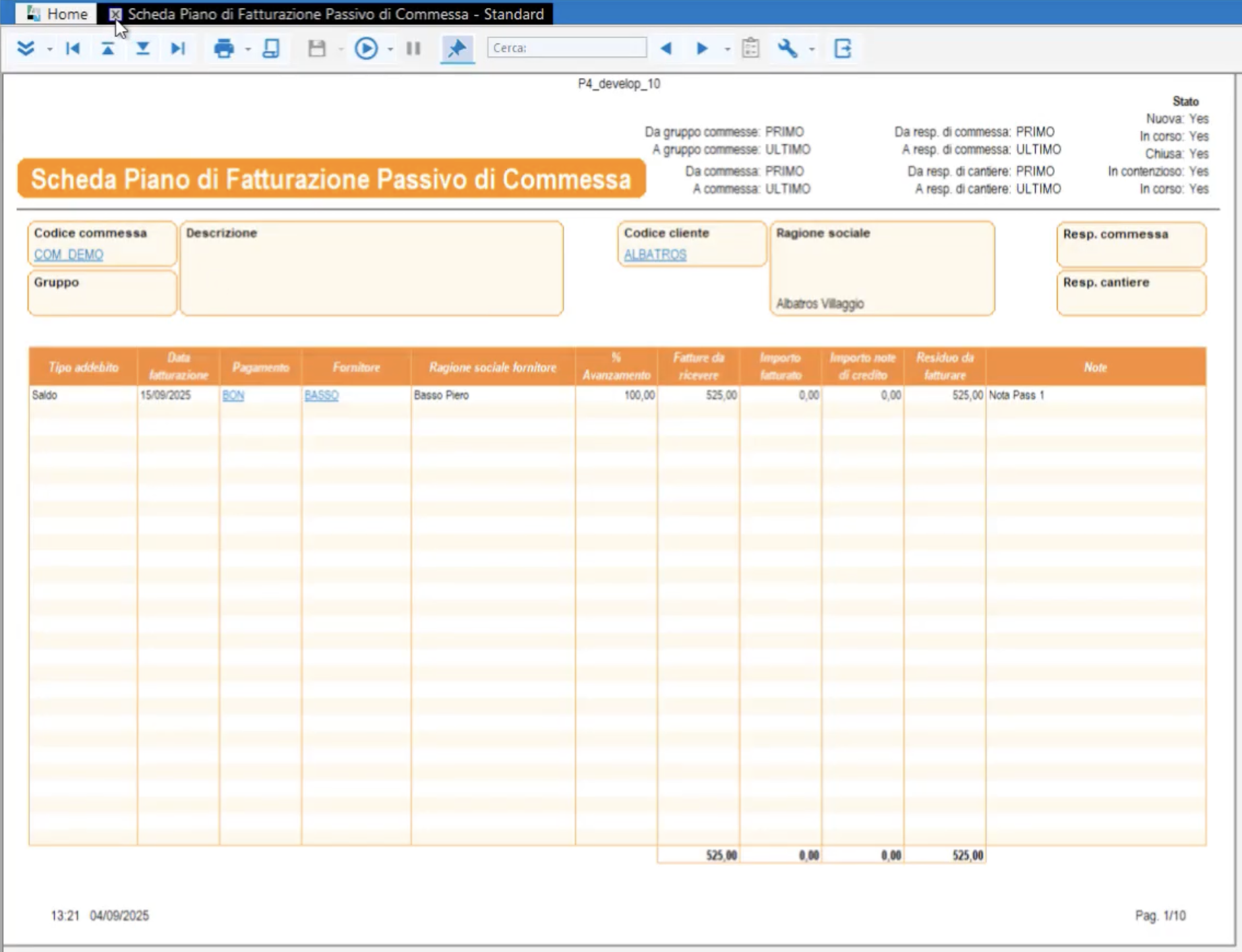1242x952 pixels.
Task: Click the 'Ragione sociale fornitore' column header
Action: (x=492, y=367)
